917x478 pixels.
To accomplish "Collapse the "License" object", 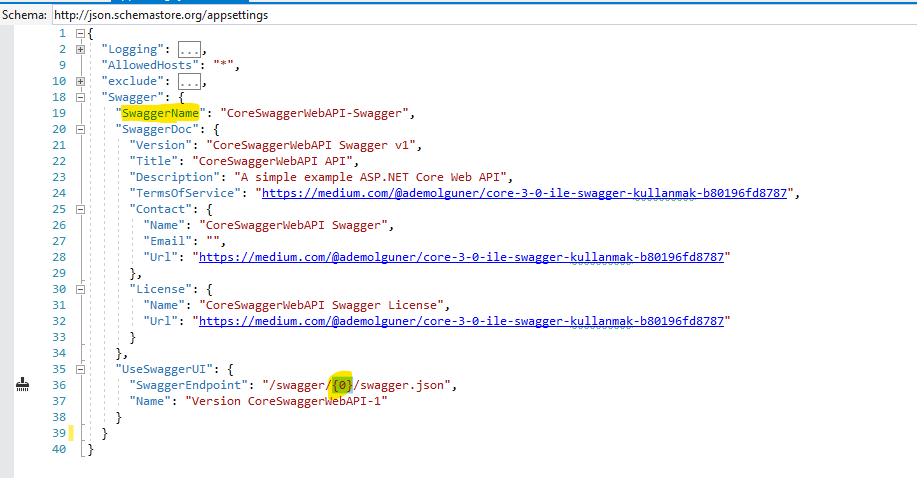I will tap(81, 289).
